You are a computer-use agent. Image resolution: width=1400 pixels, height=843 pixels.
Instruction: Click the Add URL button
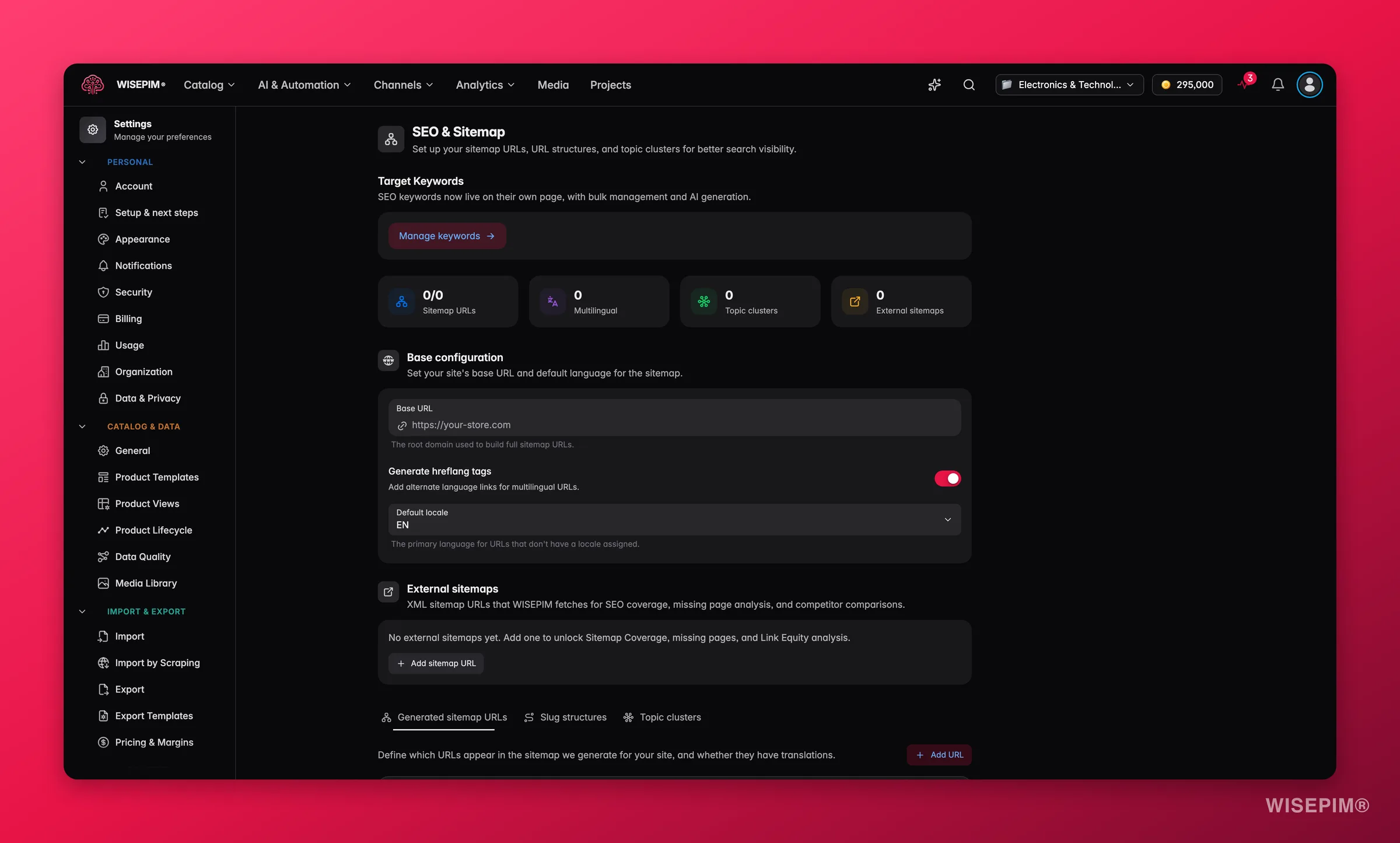(939, 755)
